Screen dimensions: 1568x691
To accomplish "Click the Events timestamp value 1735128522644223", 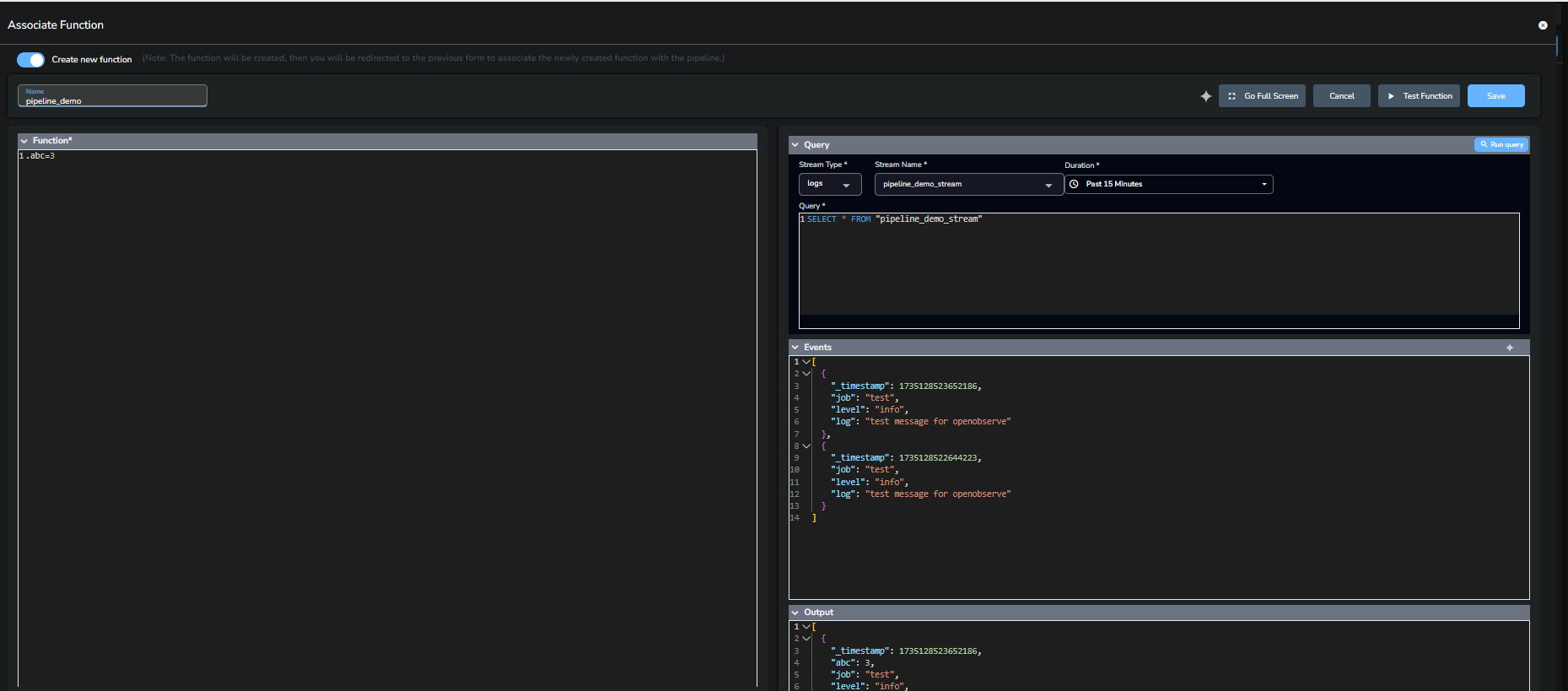I will click(x=938, y=458).
